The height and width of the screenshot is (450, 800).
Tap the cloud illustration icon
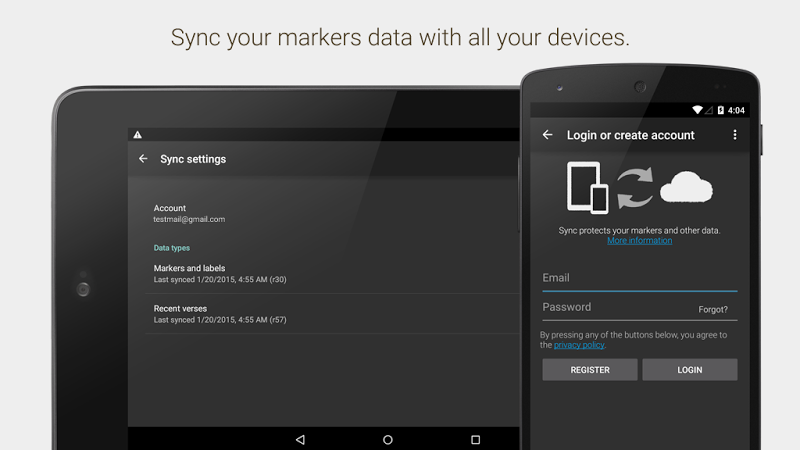click(687, 187)
